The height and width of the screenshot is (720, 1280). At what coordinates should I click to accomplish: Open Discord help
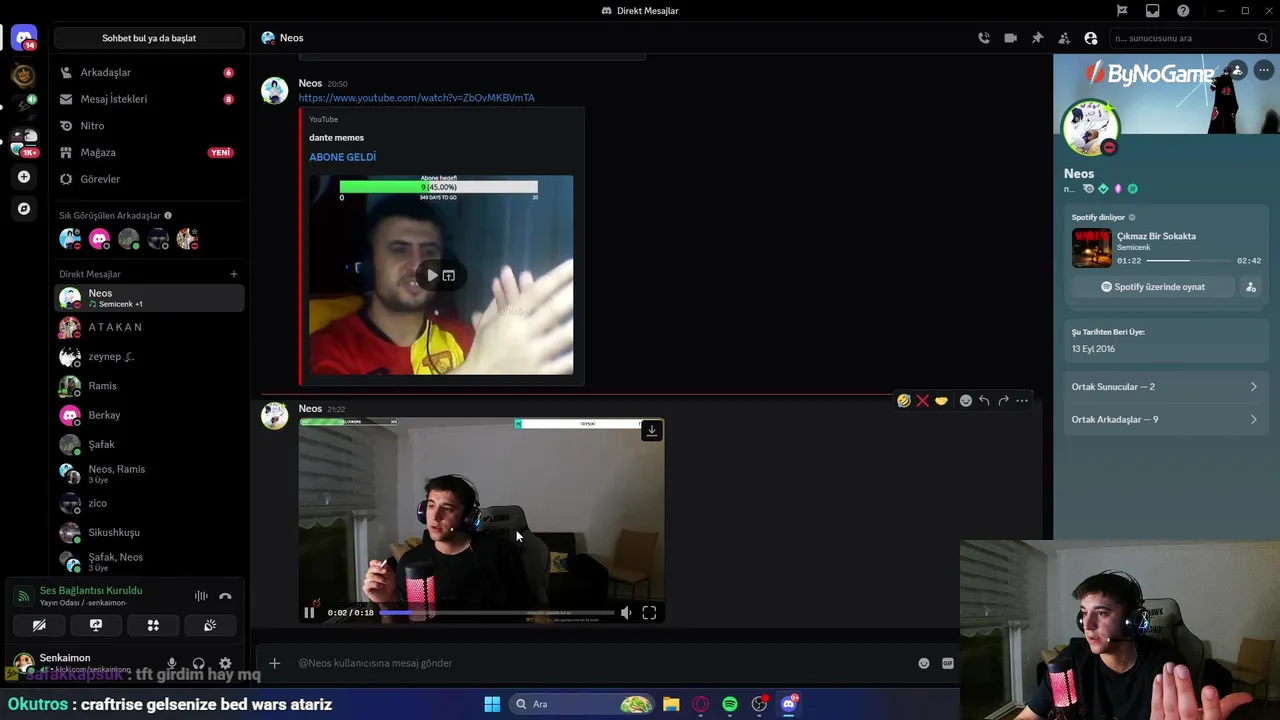tap(1184, 11)
